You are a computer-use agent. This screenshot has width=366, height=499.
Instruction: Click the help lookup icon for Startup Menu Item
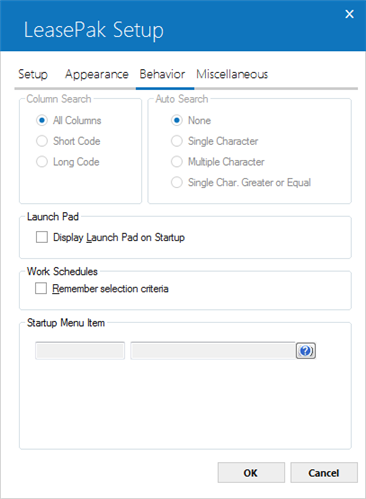click(306, 351)
